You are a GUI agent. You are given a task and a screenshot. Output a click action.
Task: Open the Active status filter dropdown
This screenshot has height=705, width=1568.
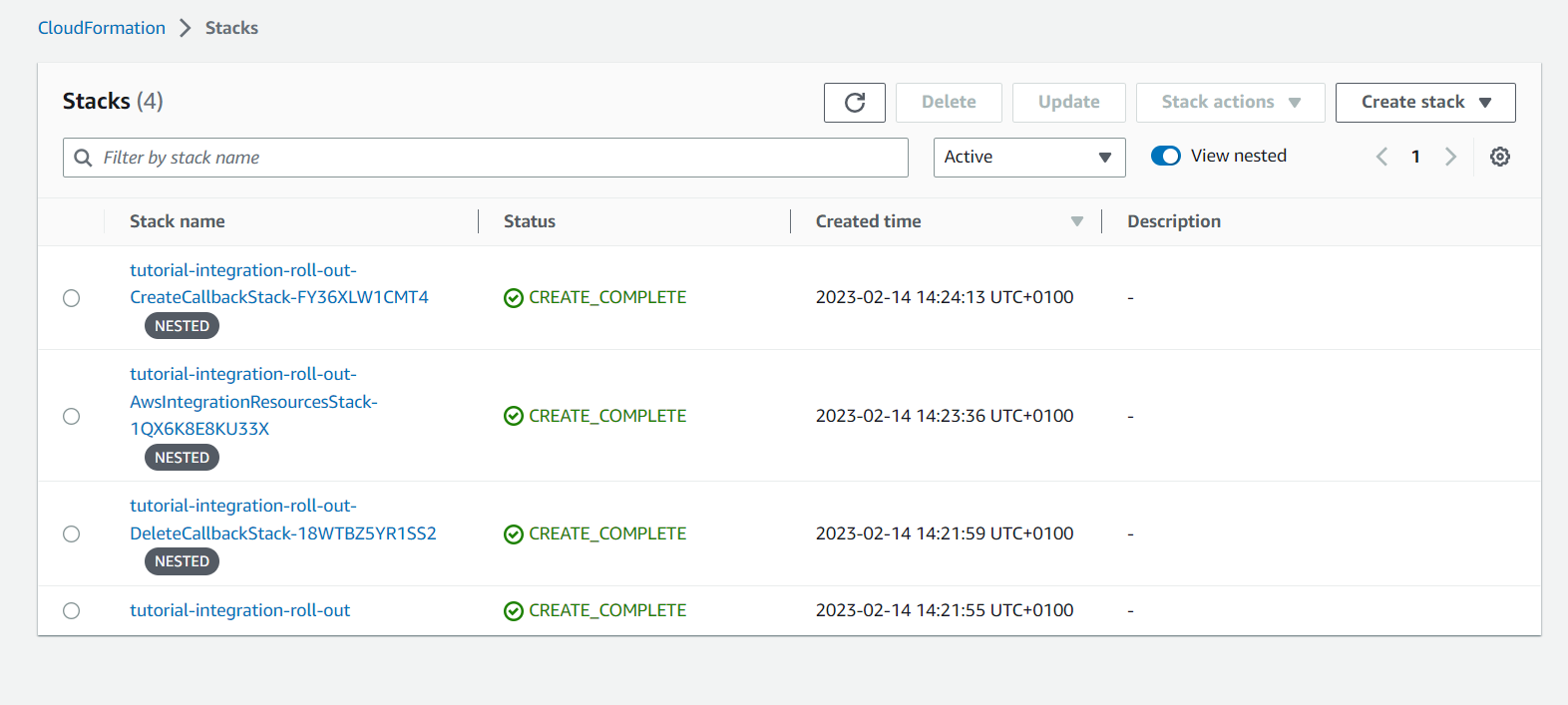tap(1028, 158)
